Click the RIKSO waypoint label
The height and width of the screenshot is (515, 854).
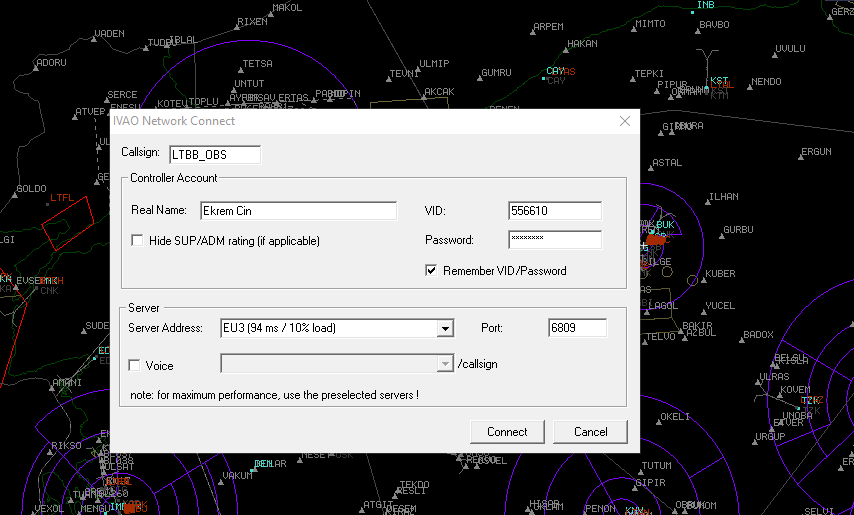pos(66,445)
